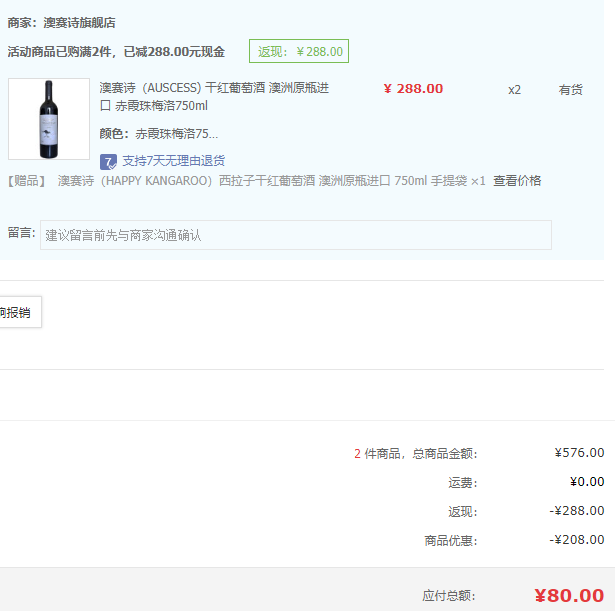
Task: Click the 应付总额 ¥80.00 total
Action: (x=569, y=596)
